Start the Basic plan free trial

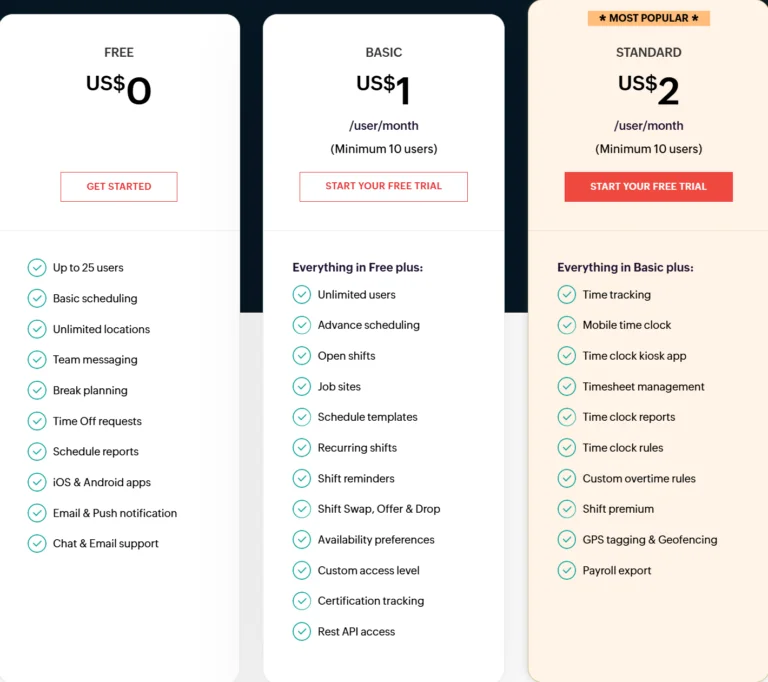pos(383,187)
